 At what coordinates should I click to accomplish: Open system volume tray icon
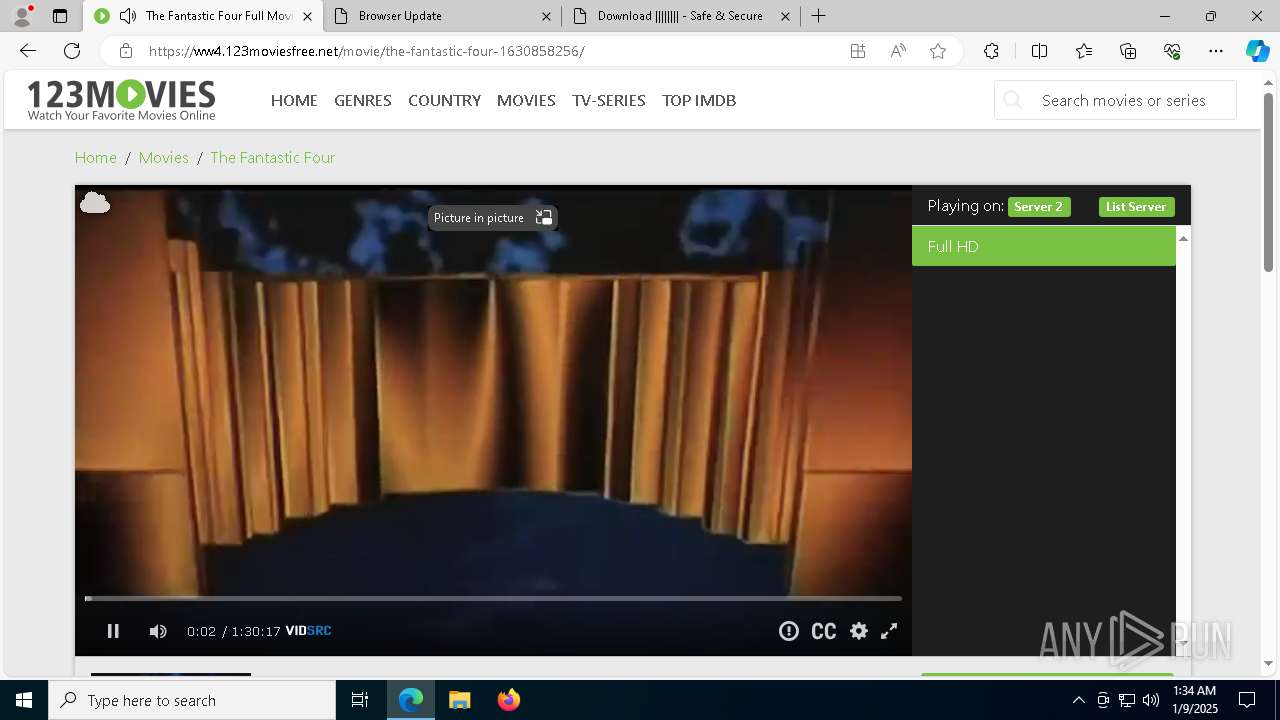point(1150,700)
